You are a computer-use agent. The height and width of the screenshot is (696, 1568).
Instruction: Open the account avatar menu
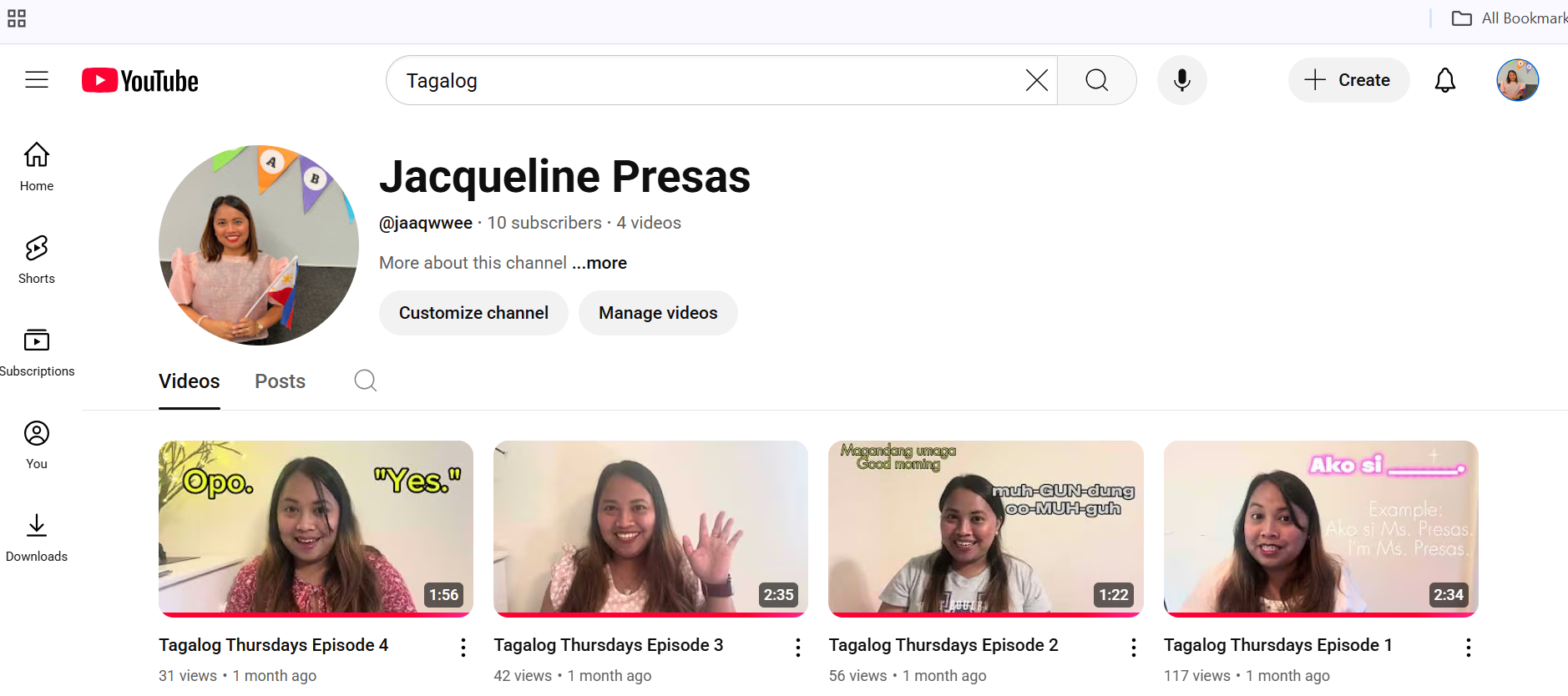click(1517, 80)
